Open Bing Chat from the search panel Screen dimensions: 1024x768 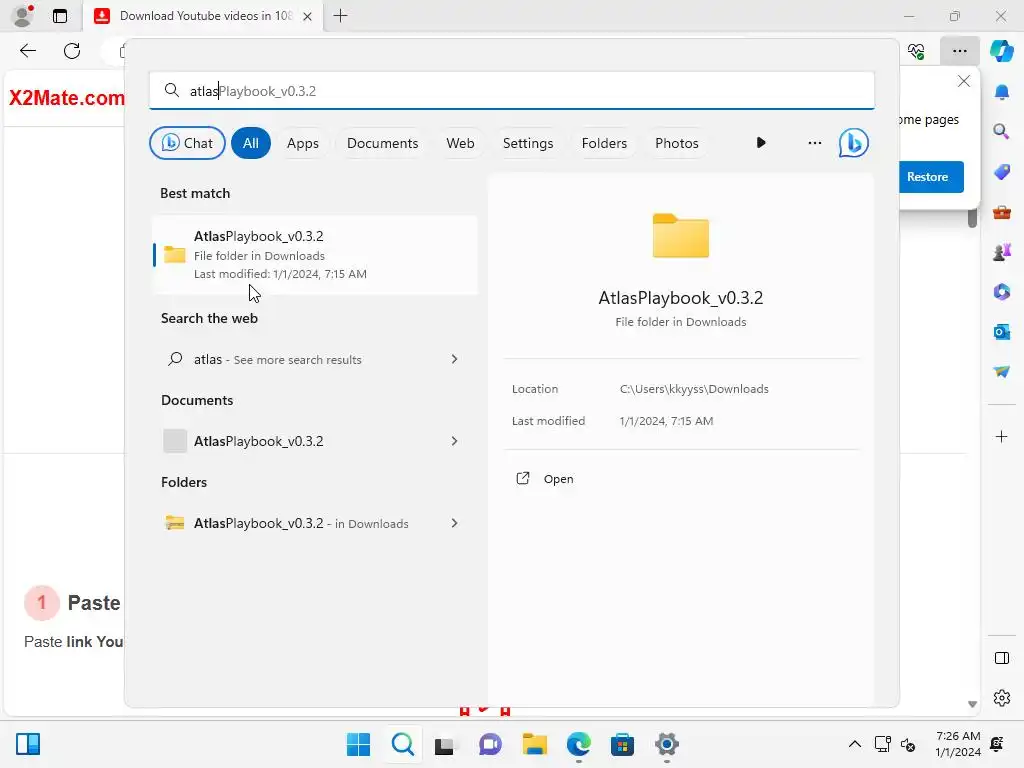coord(187,143)
